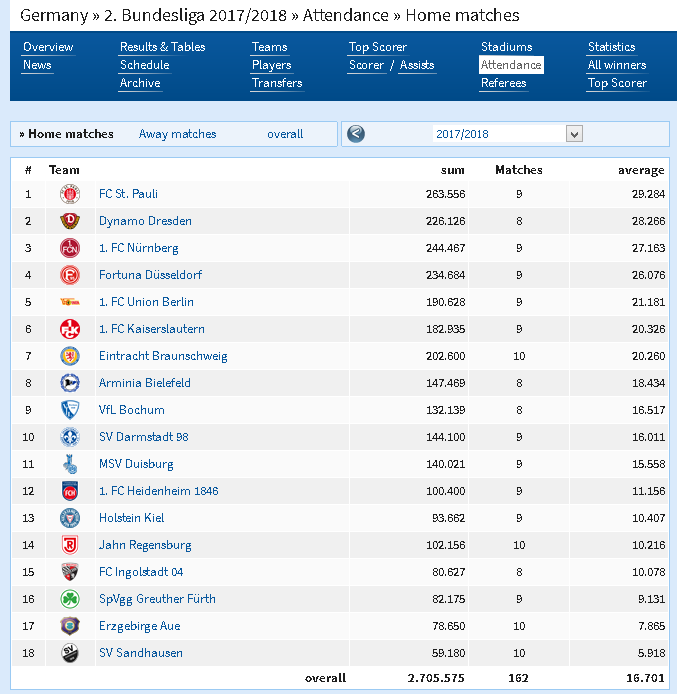The width and height of the screenshot is (677, 694).
Task: Open the Stadiums page
Action: tap(507, 47)
